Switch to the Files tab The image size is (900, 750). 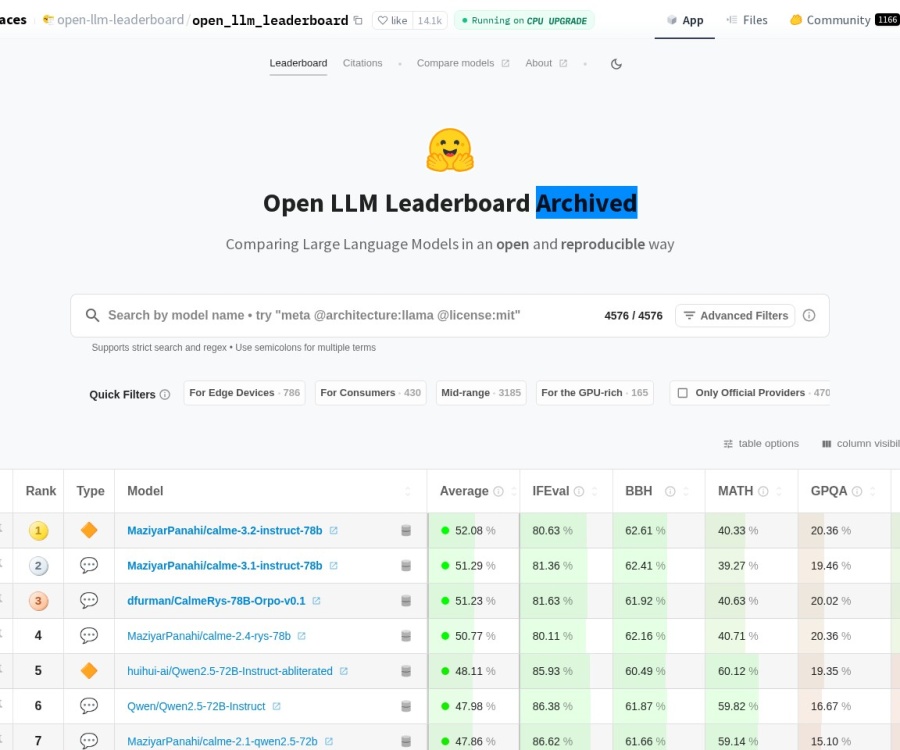click(x=747, y=20)
